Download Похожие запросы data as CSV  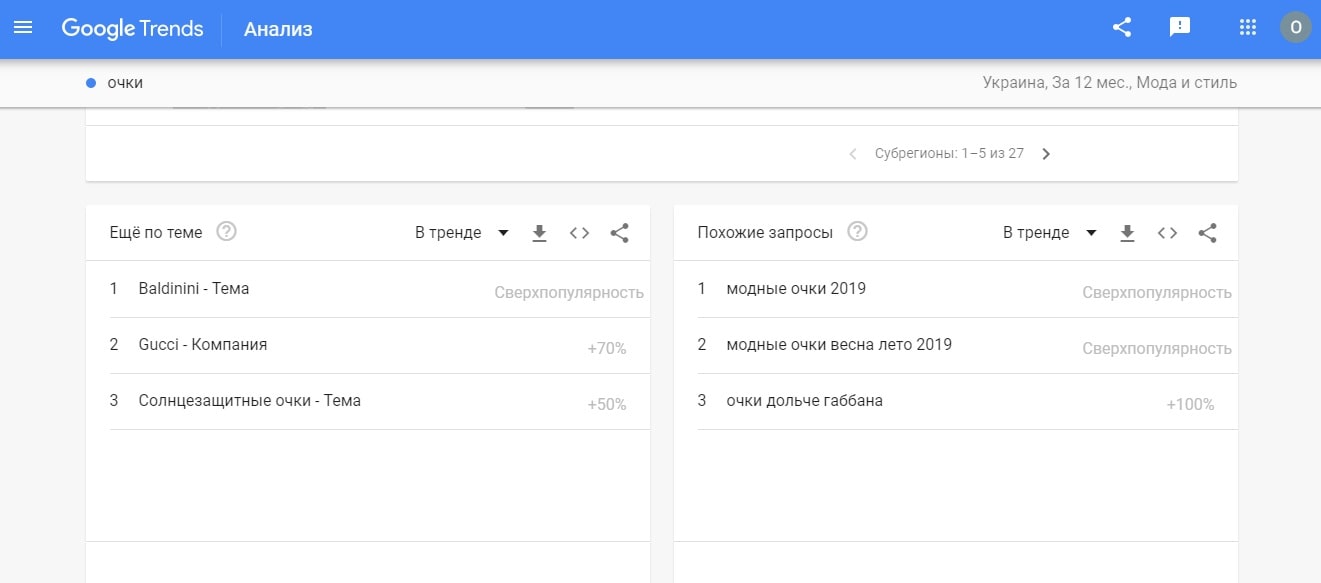tap(1127, 233)
